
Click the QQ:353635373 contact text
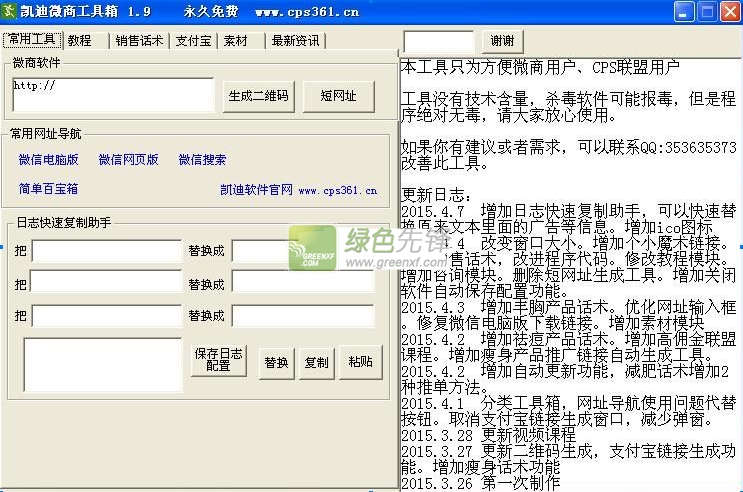click(x=689, y=147)
